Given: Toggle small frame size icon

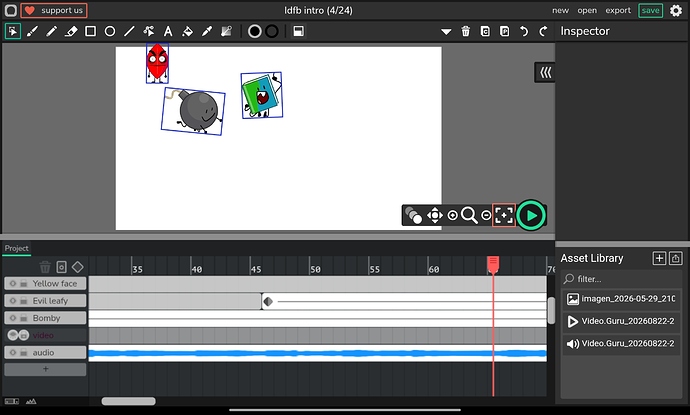Looking at the screenshot, I should pyautogui.click(x=11, y=401).
